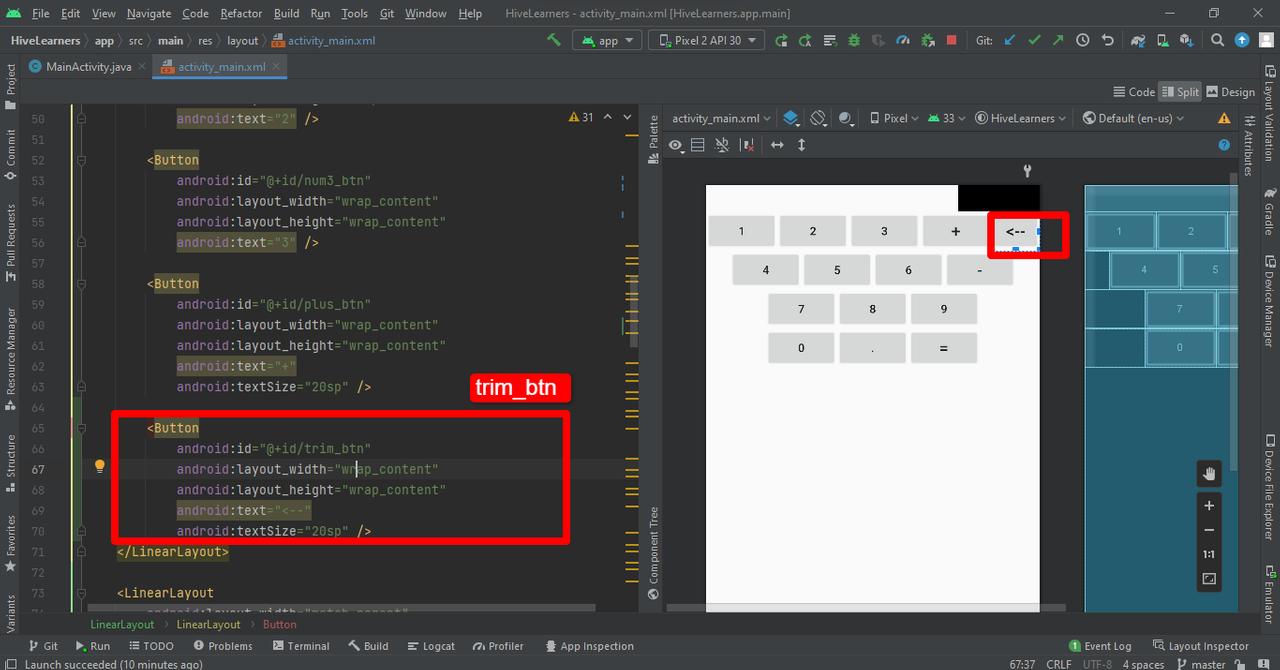Click the '=' button in layout preview
This screenshot has height=670, width=1280.
tap(943, 348)
